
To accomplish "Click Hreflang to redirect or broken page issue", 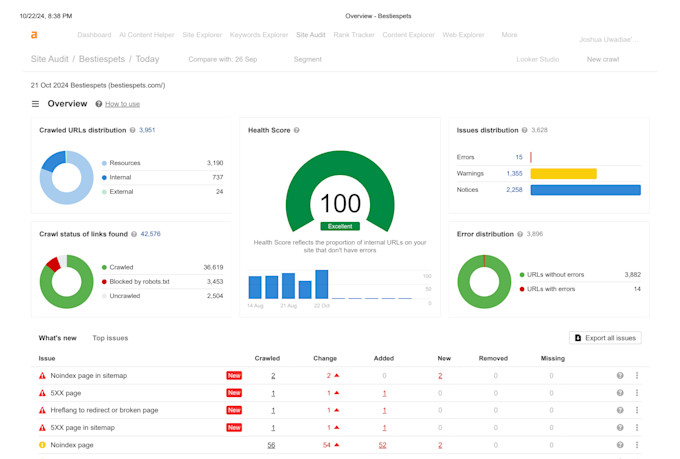I will click(x=104, y=410).
